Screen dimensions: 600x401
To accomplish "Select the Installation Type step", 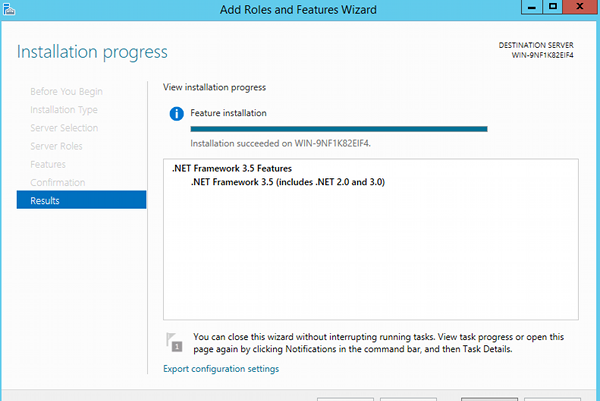I will tap(64, 110).
